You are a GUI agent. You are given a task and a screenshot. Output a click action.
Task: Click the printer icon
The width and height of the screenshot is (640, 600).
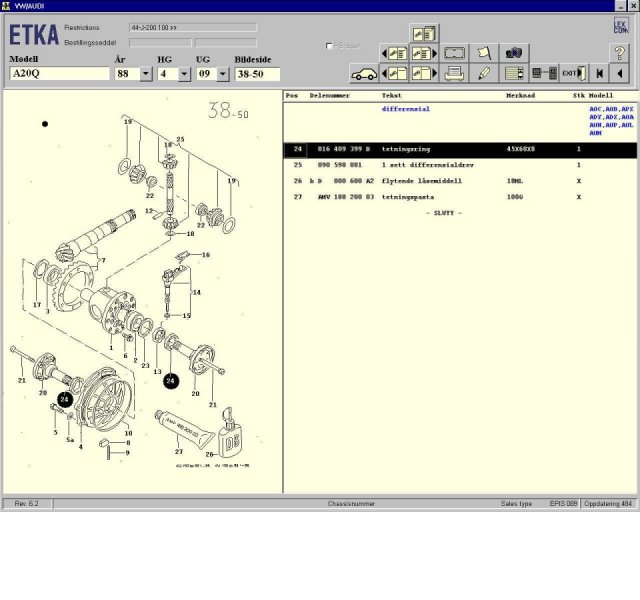tap(454, 73)
